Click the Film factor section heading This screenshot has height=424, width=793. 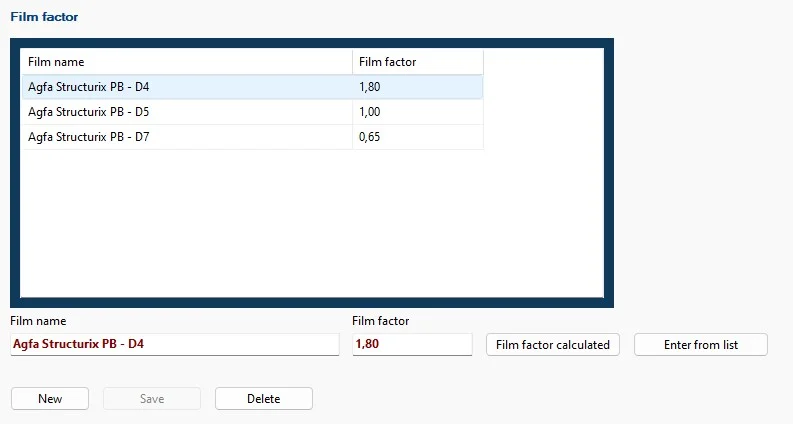tap(44, 17)
